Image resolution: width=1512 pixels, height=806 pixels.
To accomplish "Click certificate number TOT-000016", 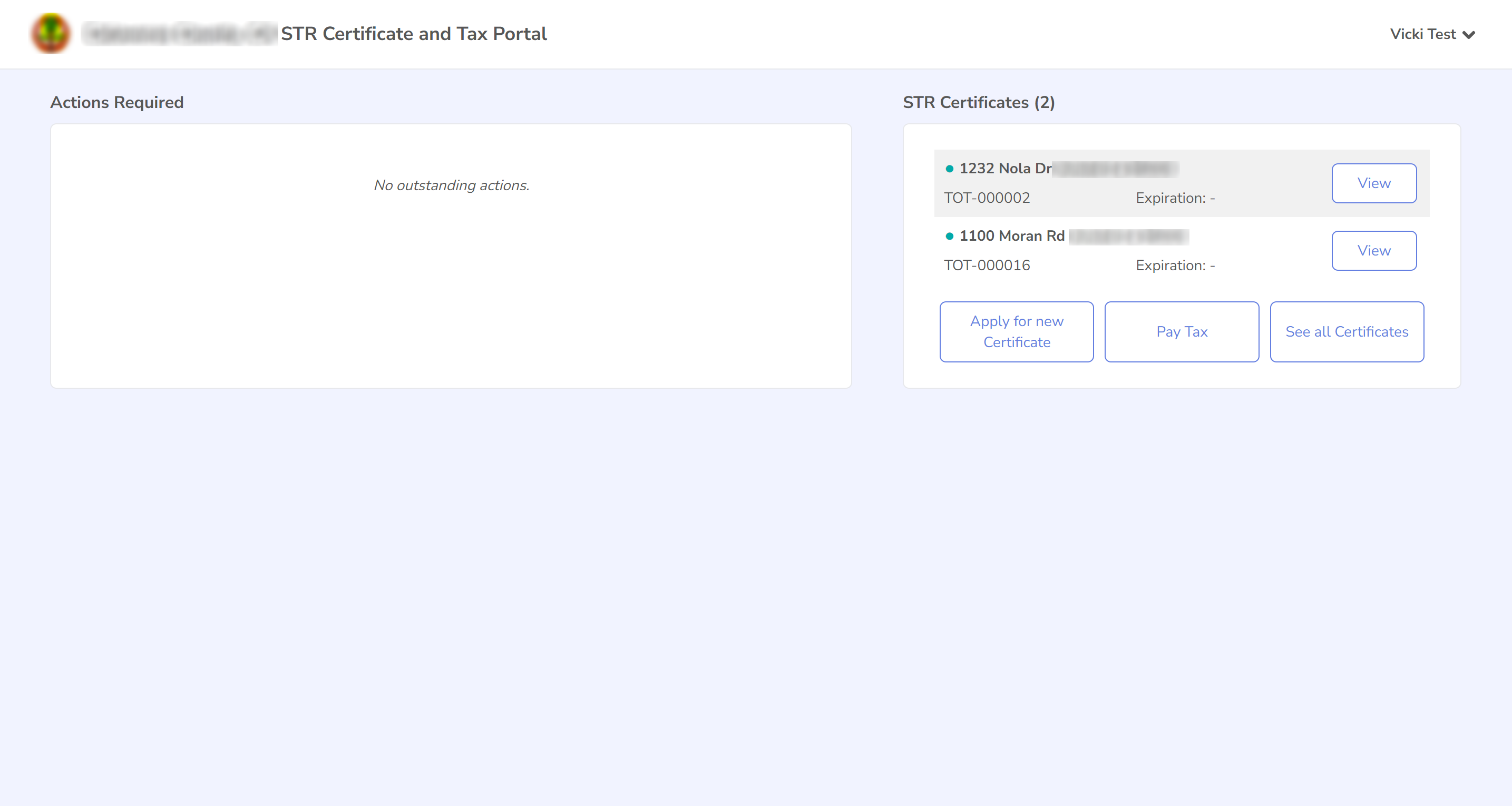I will (x=987, y=265).
